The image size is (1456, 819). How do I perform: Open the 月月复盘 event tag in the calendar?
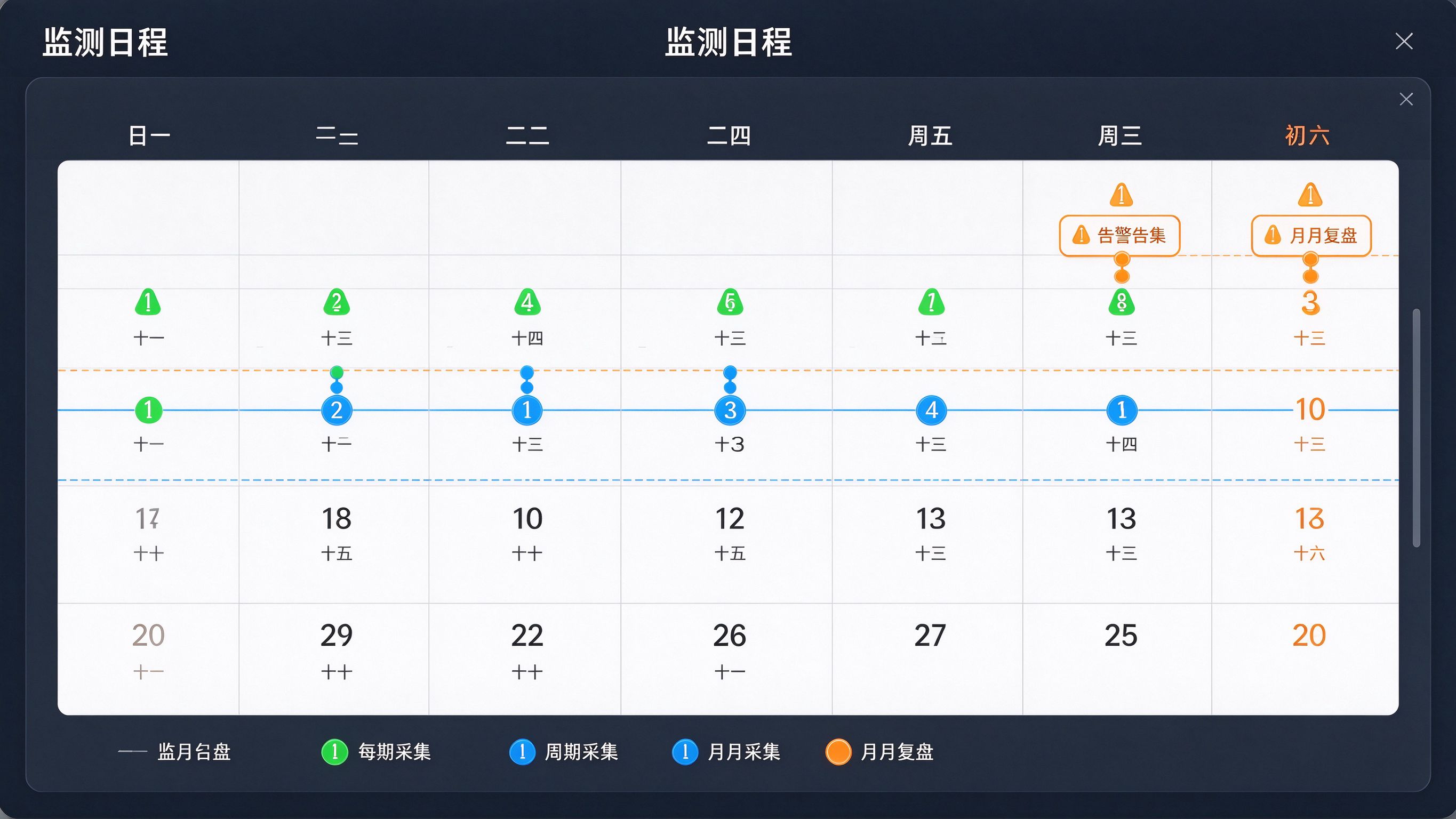[1311, 235]
